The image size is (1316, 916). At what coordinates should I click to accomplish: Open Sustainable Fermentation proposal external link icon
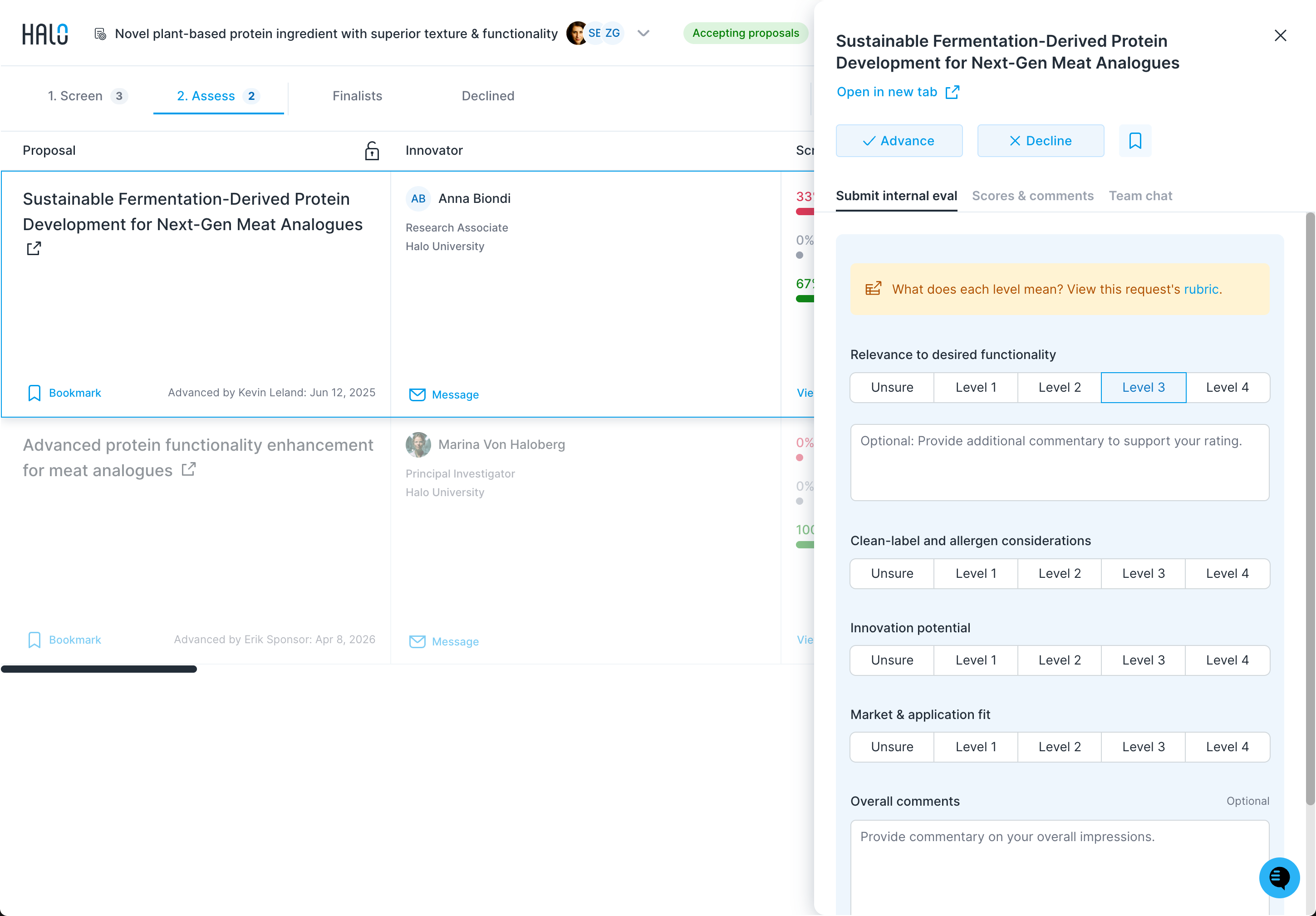[34, 248]
